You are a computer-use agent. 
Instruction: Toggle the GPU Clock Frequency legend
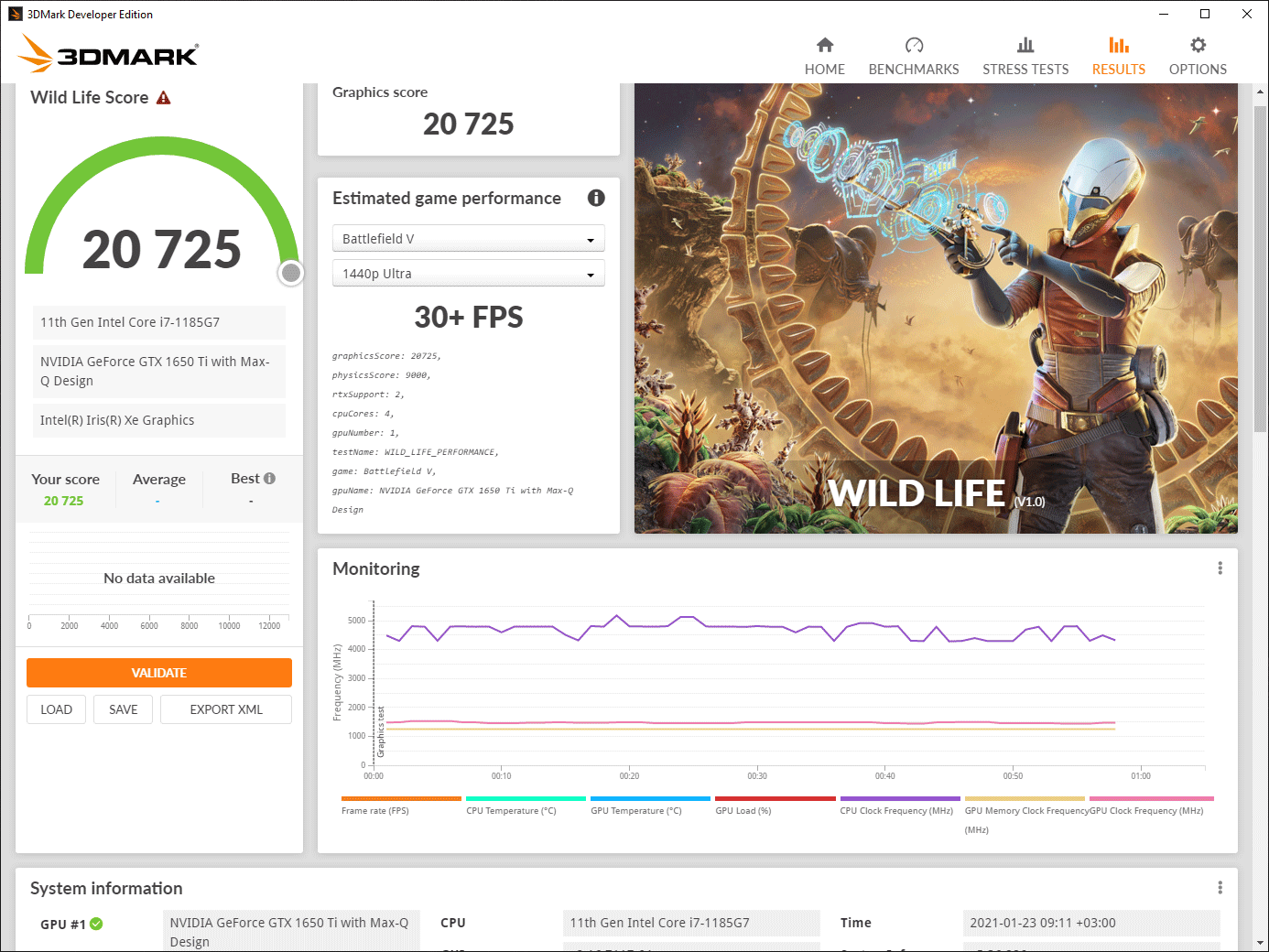click(1150, 806)
